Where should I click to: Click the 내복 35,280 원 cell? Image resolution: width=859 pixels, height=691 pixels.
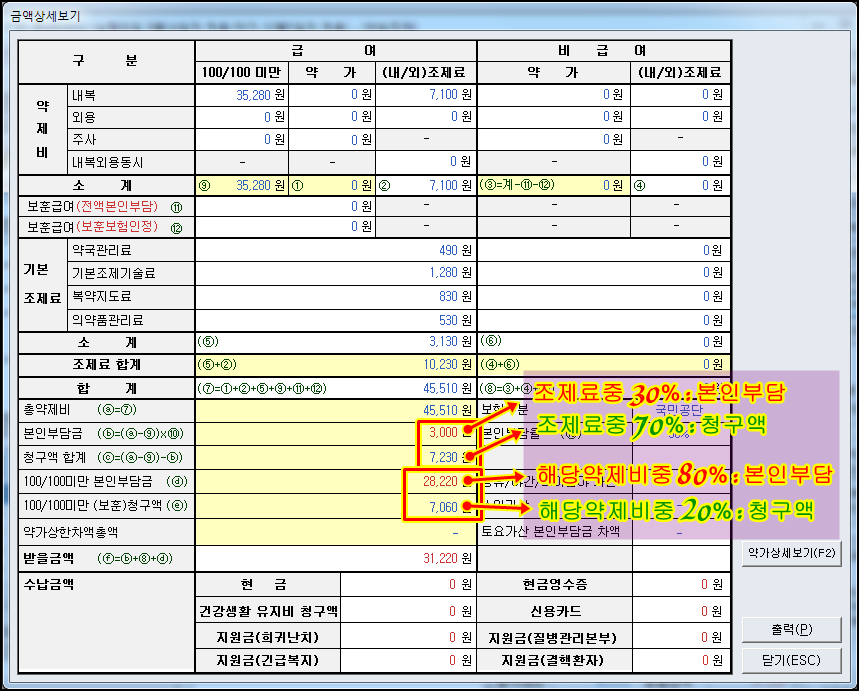[x=242, y=95]
